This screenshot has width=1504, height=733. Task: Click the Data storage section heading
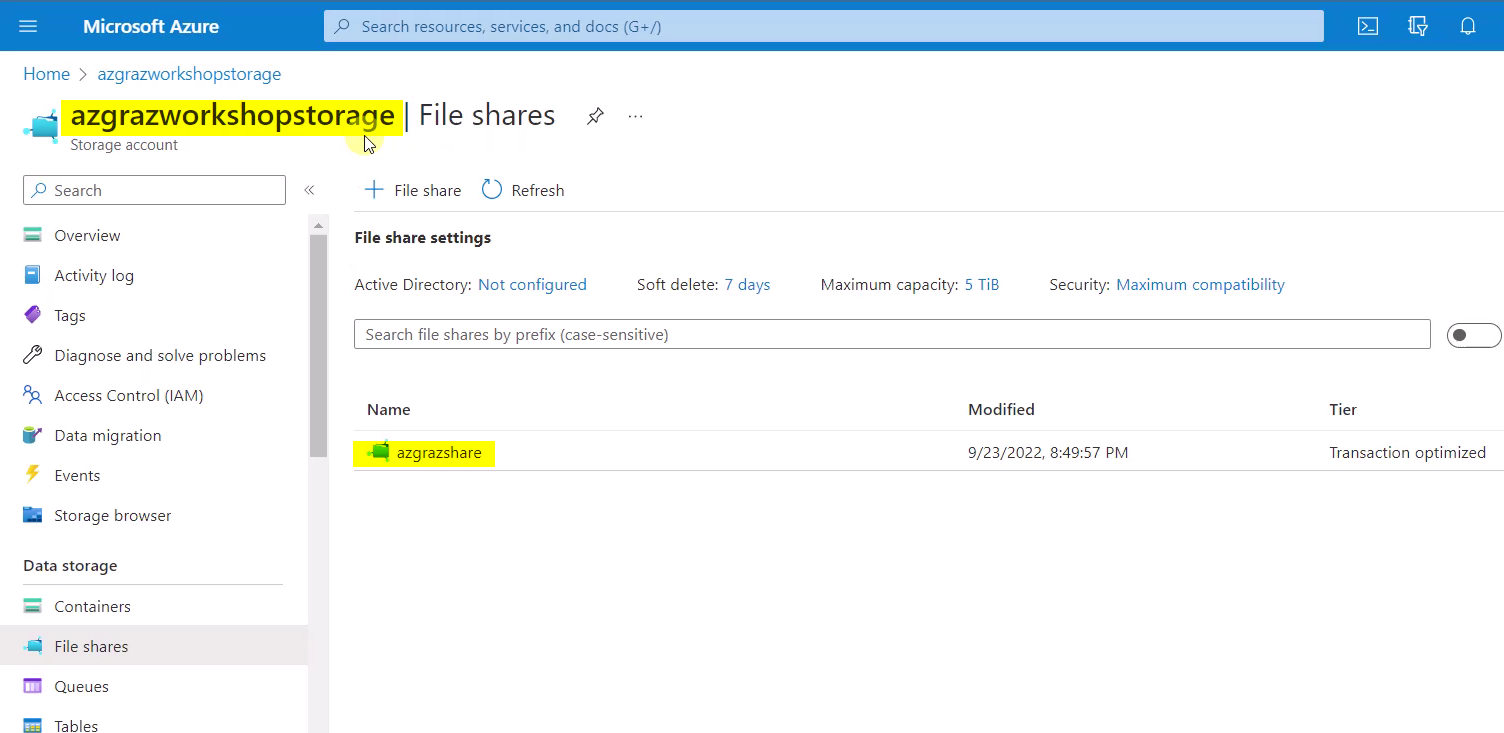coord(70,565)
